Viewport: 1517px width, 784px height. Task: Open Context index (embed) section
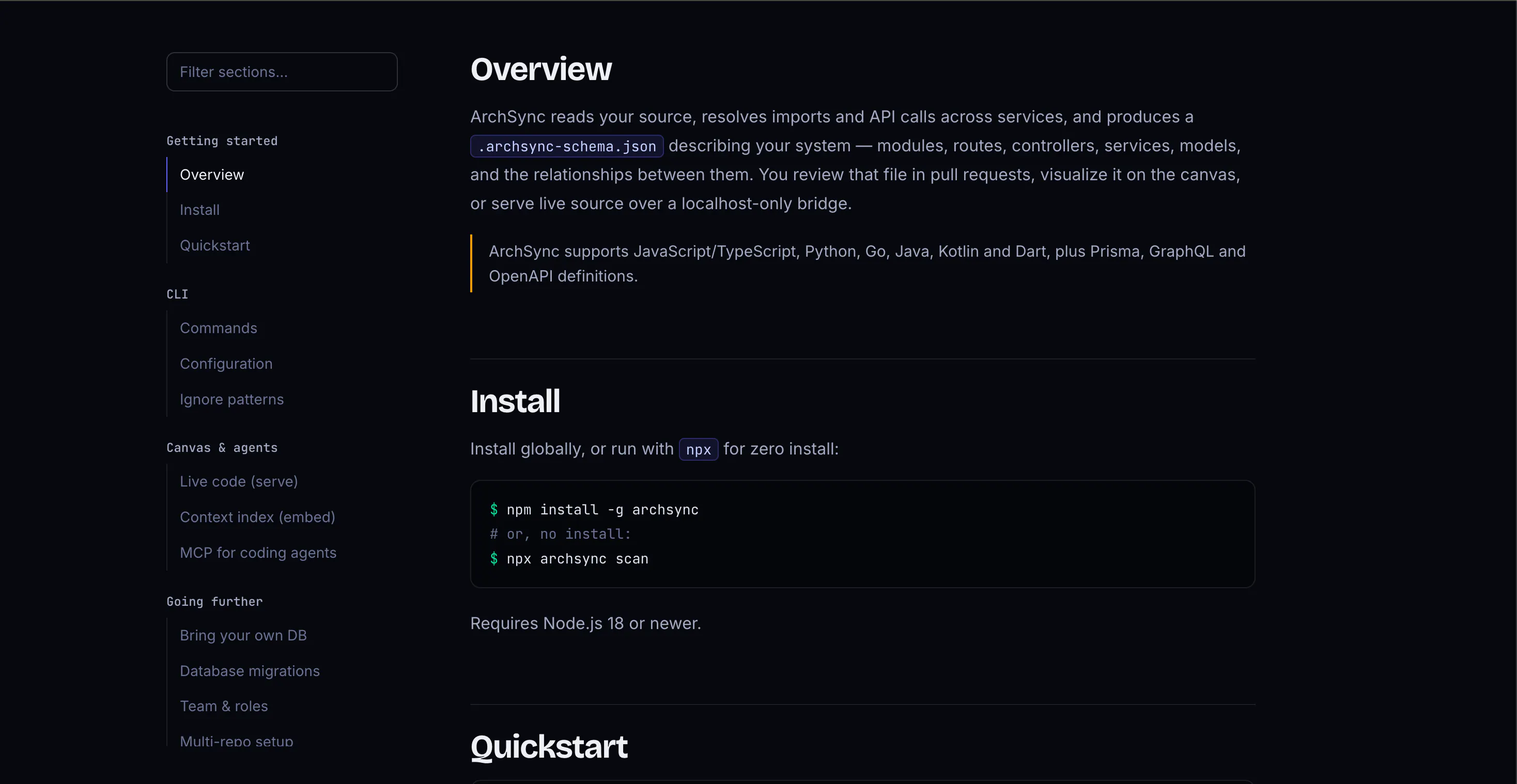click(257, 517)
